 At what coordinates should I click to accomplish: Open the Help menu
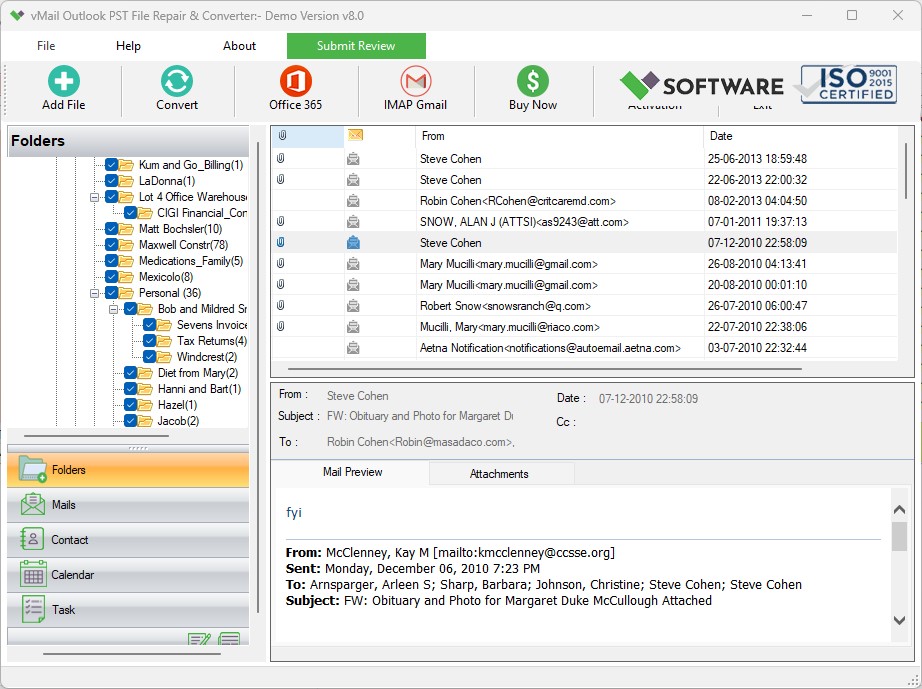pyautogui.click(x=128, y=46)
